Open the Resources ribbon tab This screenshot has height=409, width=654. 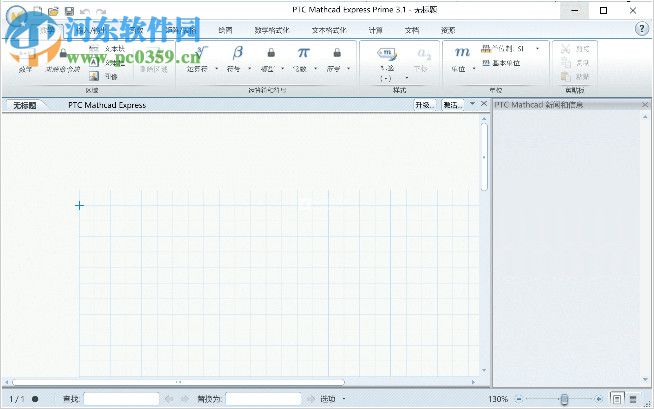(448, 30)
